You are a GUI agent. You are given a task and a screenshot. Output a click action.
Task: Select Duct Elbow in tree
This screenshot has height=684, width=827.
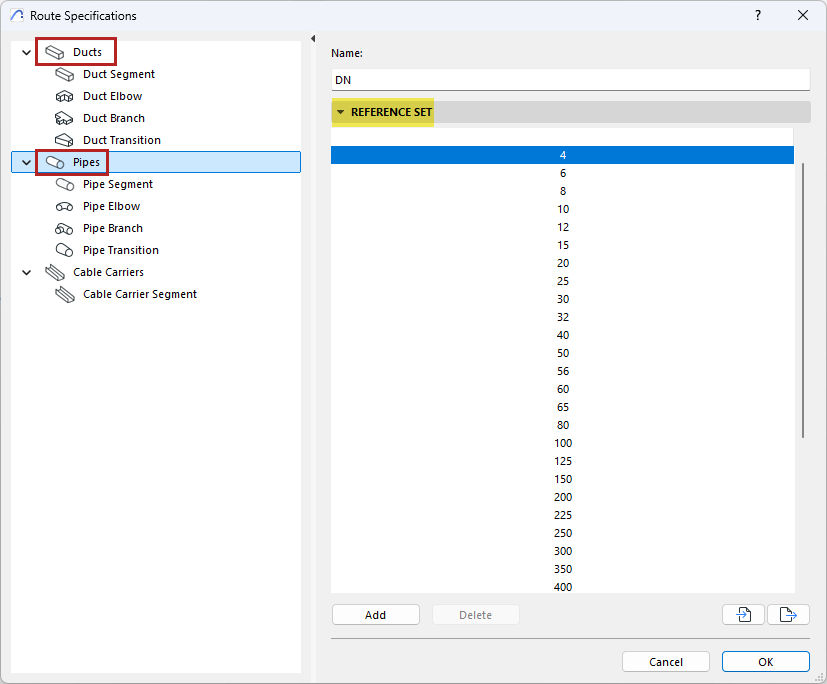(x=112, y=97)
